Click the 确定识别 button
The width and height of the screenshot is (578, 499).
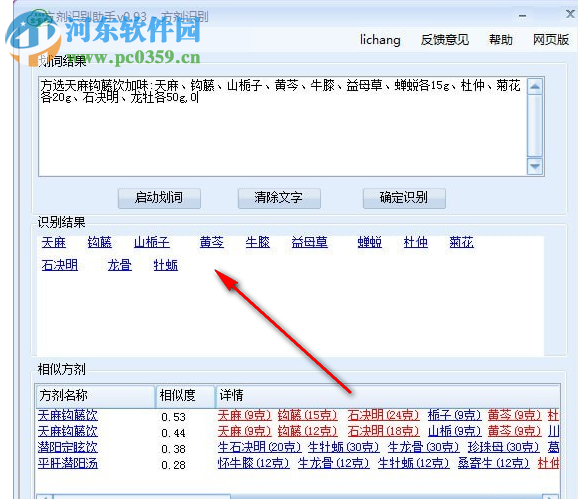[x=404, y=198]
